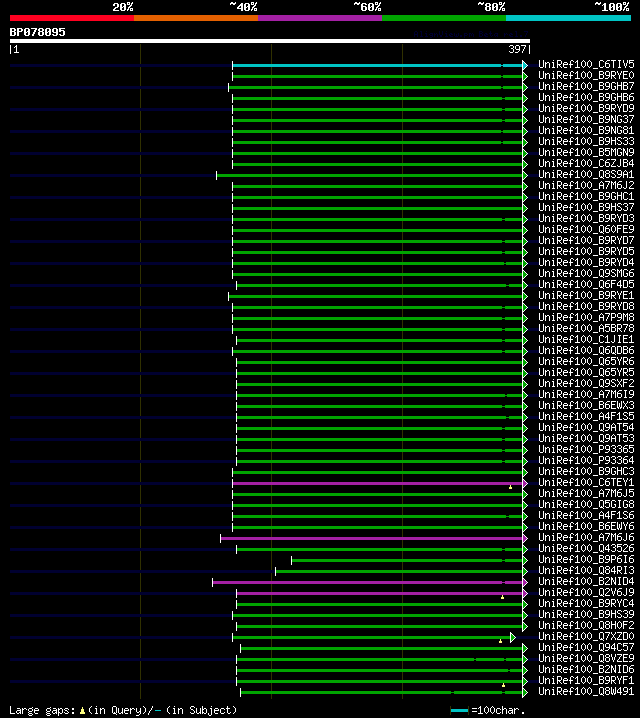Viewport: 640px width, 718px height.
Task: Select the UniRef100_Q60FE9 label
Action: coord(586,229)
